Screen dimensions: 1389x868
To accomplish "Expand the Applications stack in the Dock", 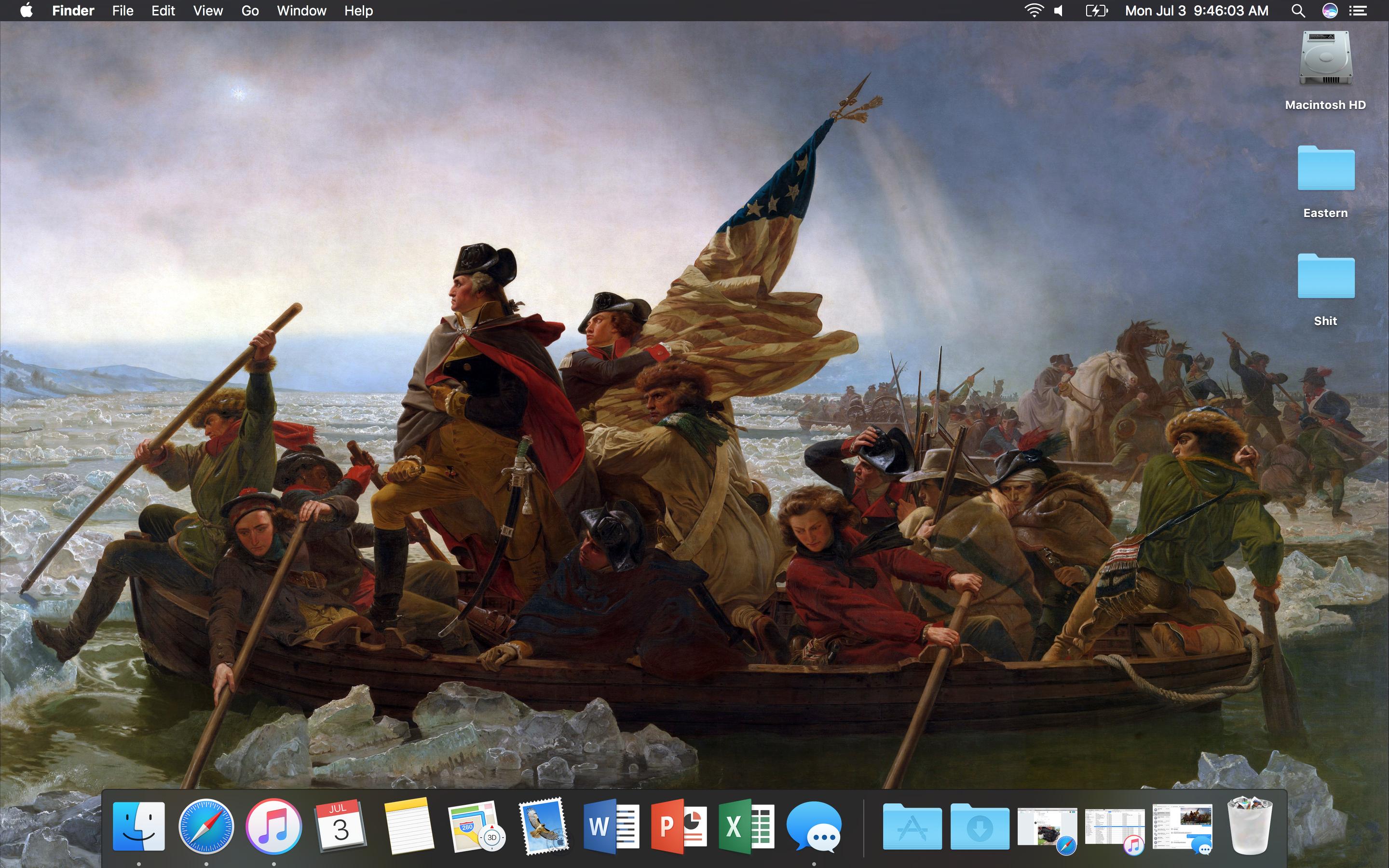I will (912, 827).
